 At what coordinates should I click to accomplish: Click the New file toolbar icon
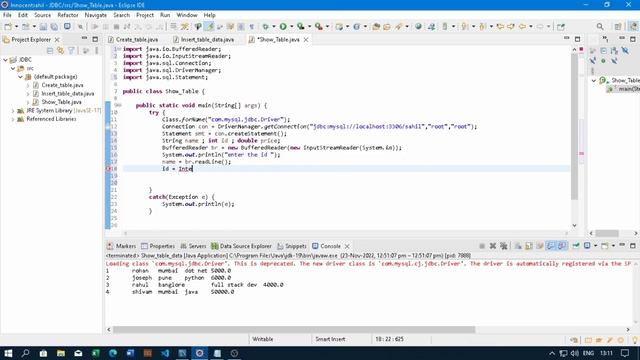pos(8,27)
